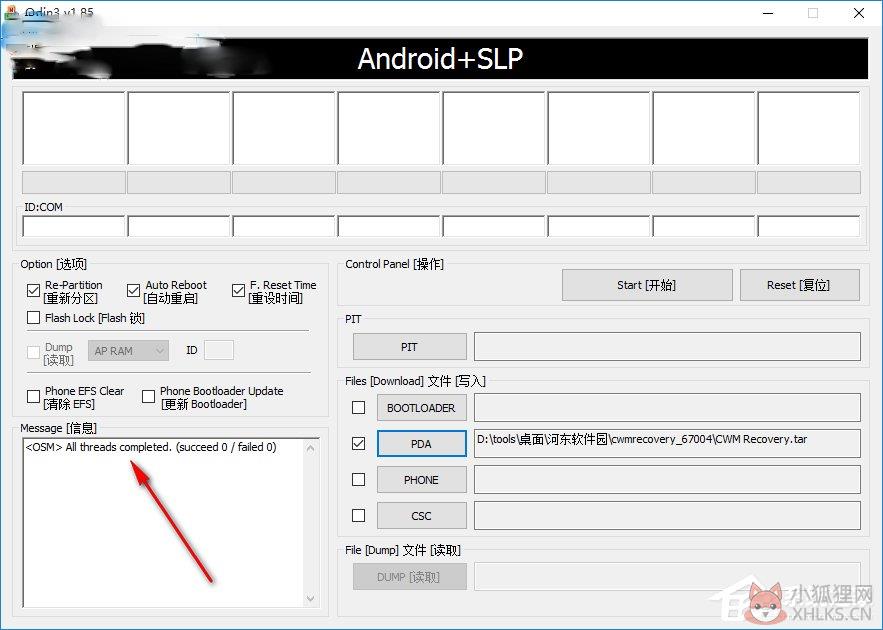Click the CSC file path field
Viewport: 883px width, 630px height.
pyautogui.click(x=667, y=516)
